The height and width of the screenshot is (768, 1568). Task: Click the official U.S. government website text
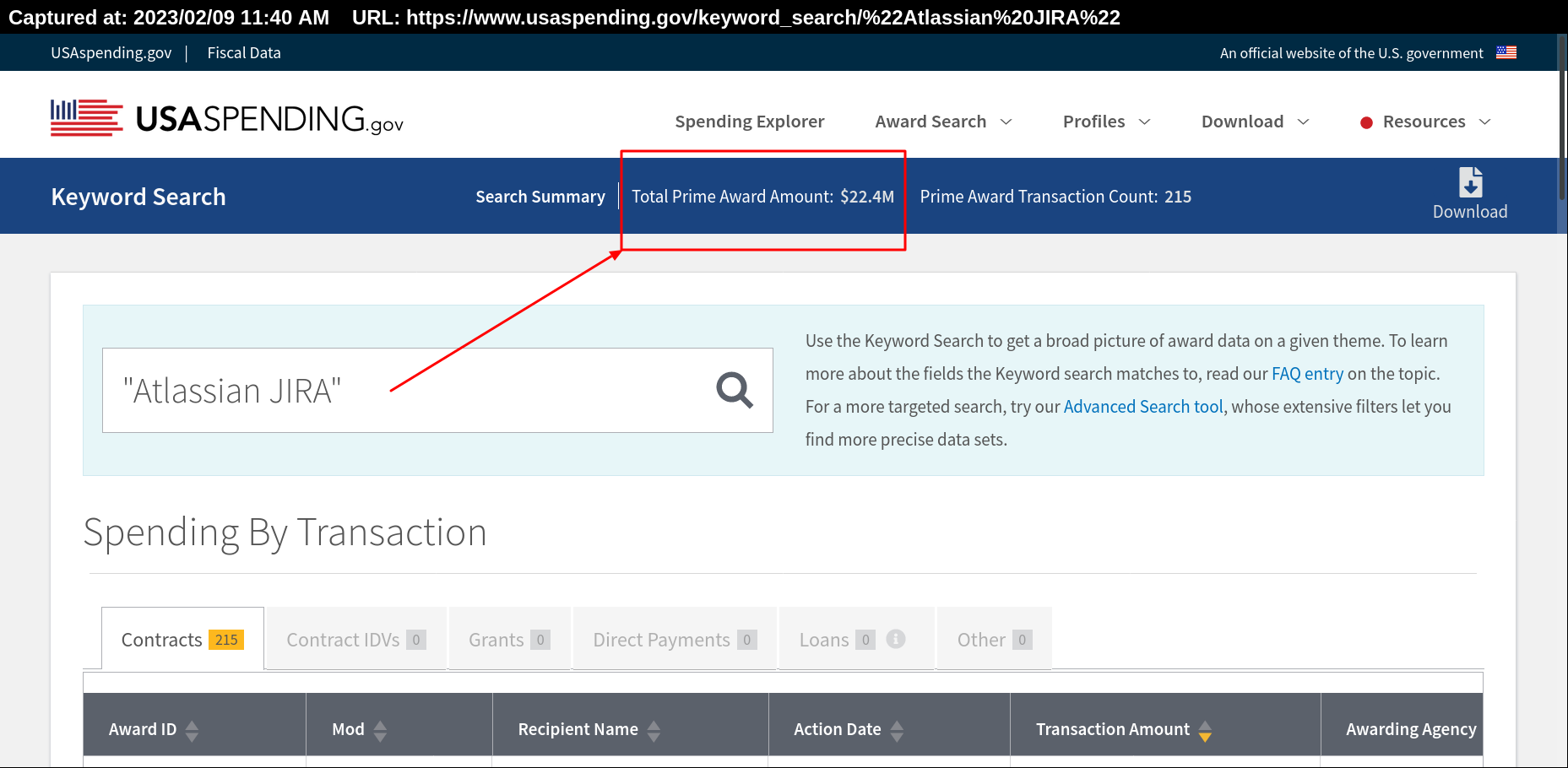pyautogui.click(x=1351, y=53)
